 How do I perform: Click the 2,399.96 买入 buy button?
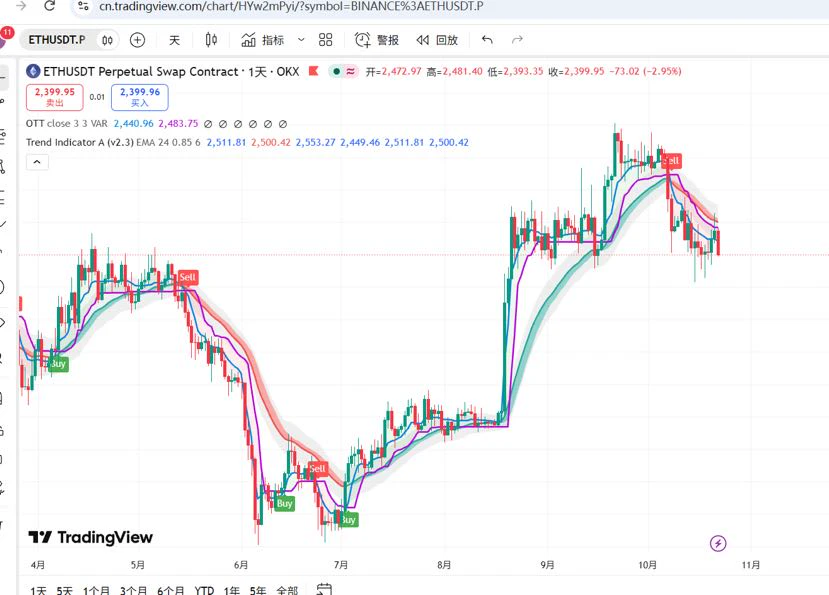click(140, 97)
